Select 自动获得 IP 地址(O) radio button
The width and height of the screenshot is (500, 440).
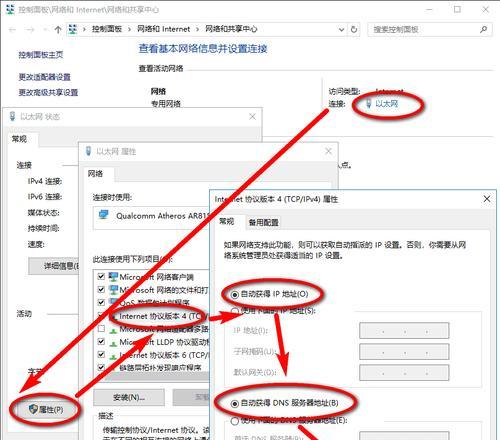(235, 295)
